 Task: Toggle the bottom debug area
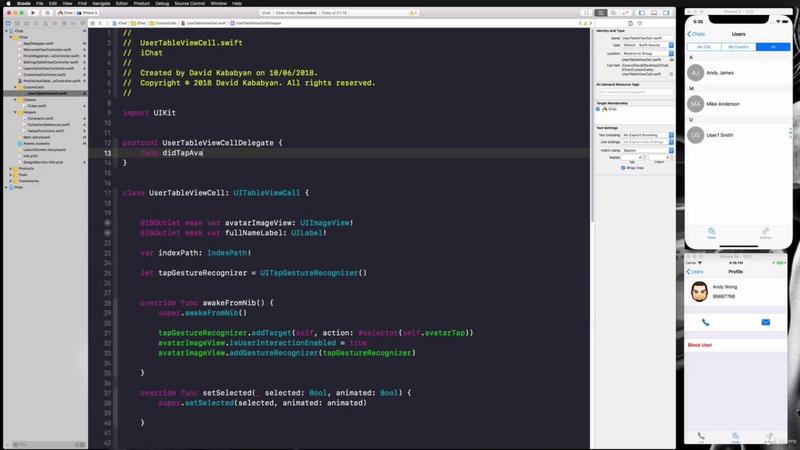[x=654, y=12]
